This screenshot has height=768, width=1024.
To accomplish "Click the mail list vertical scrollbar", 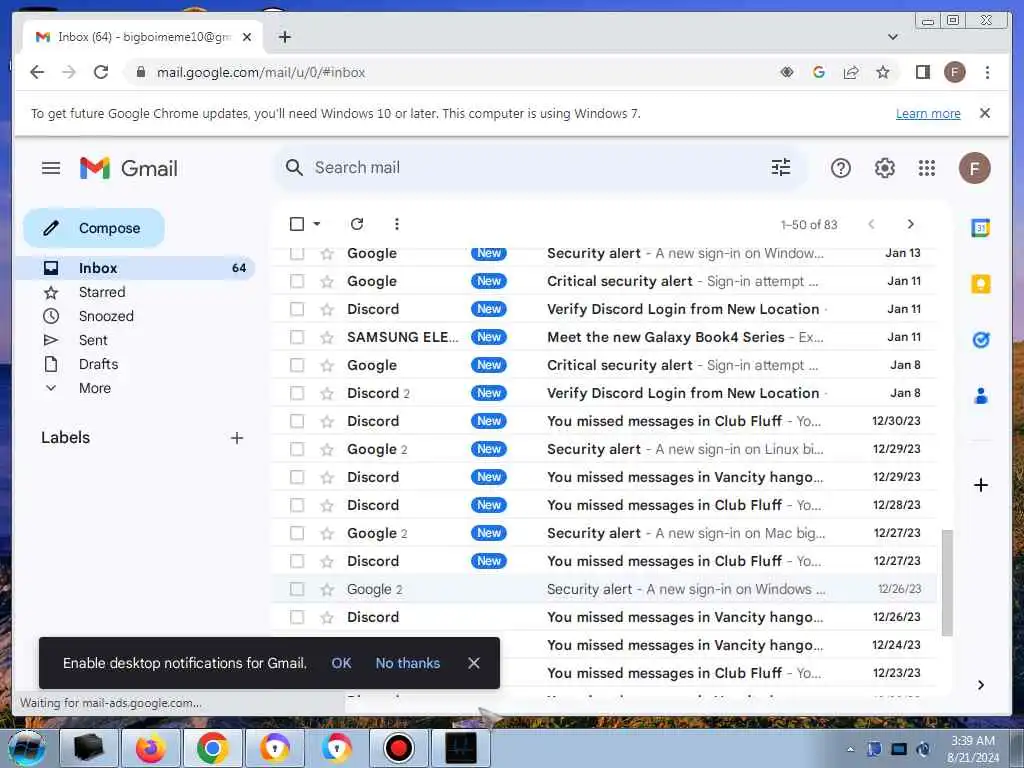I will point(946,583).
